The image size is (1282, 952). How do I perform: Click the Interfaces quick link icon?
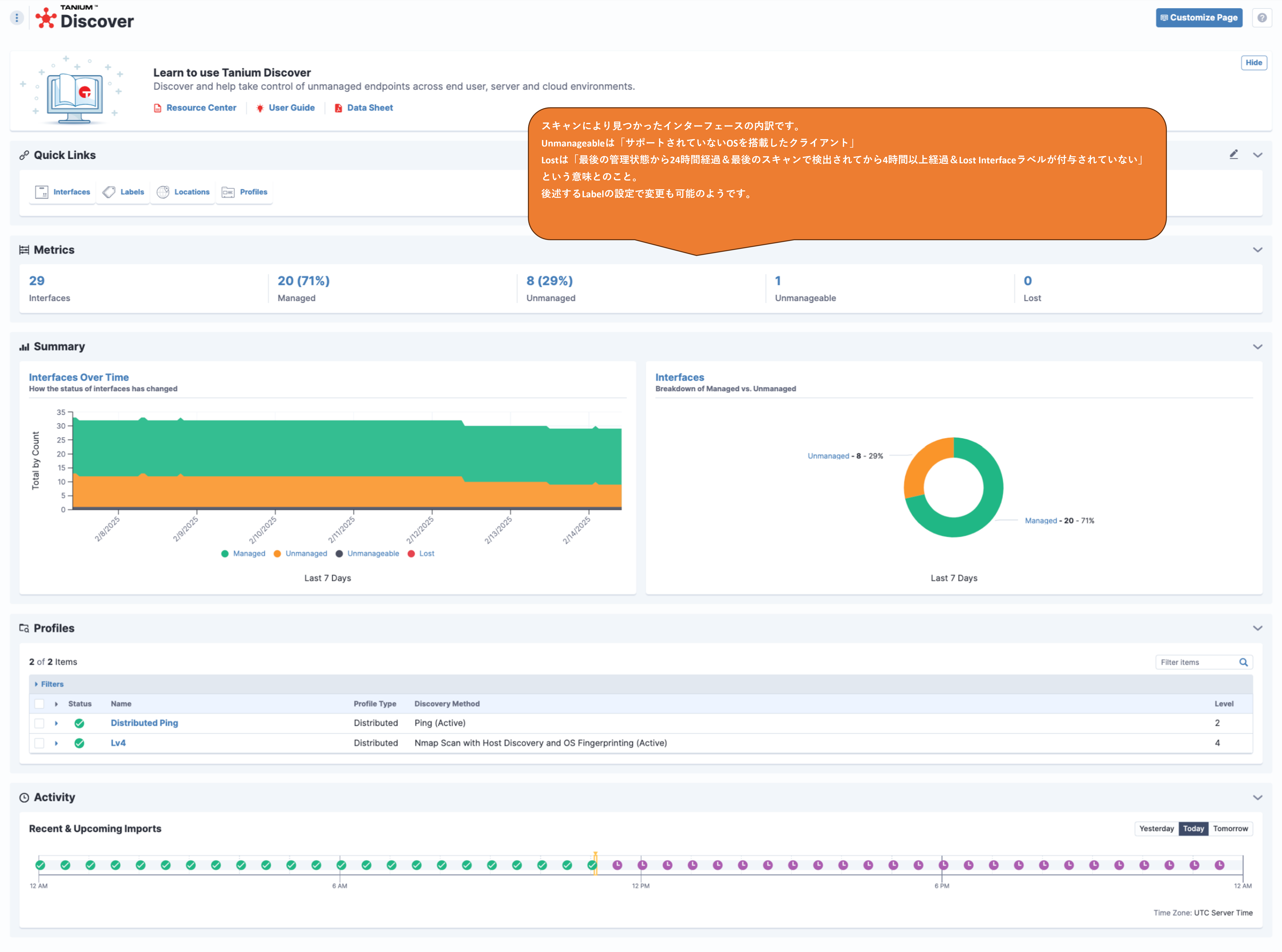pos(42,192)
